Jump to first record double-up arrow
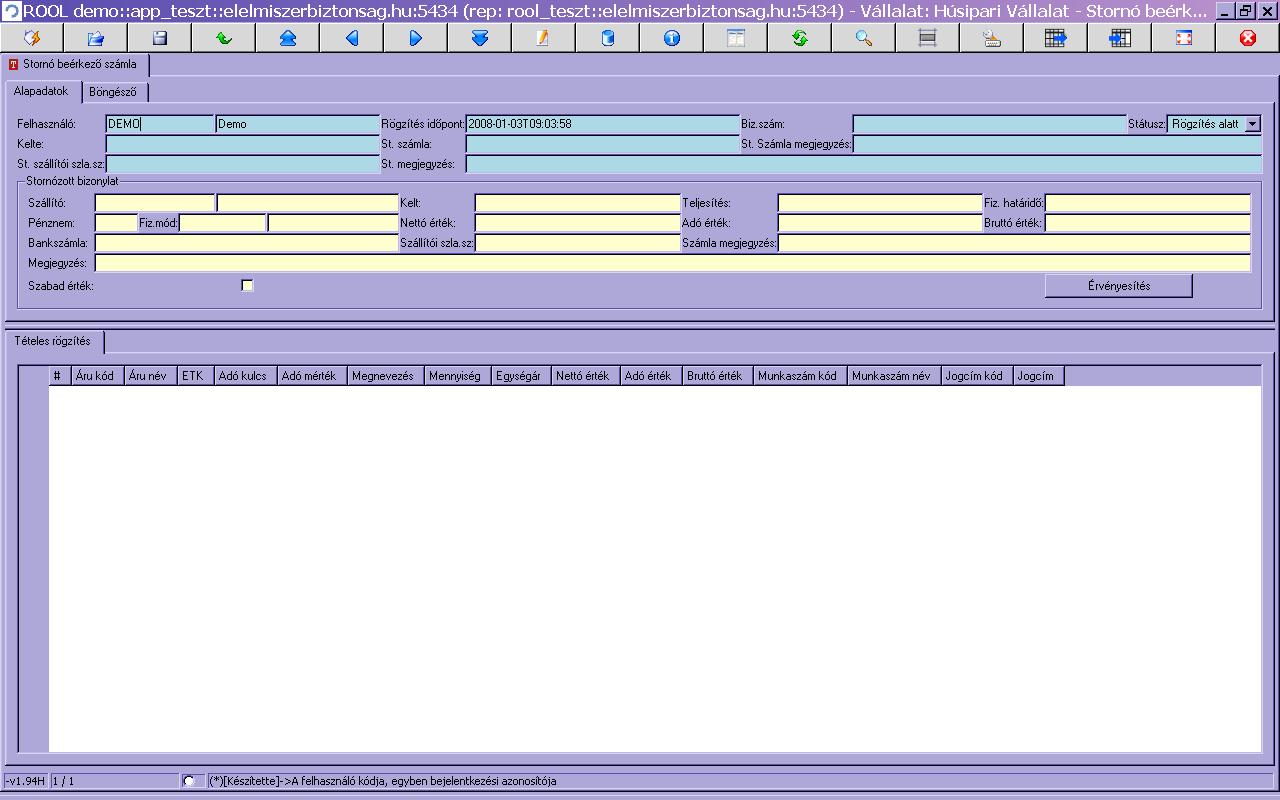The width and height of the screenshot is (1280, 800). [288, 38]
